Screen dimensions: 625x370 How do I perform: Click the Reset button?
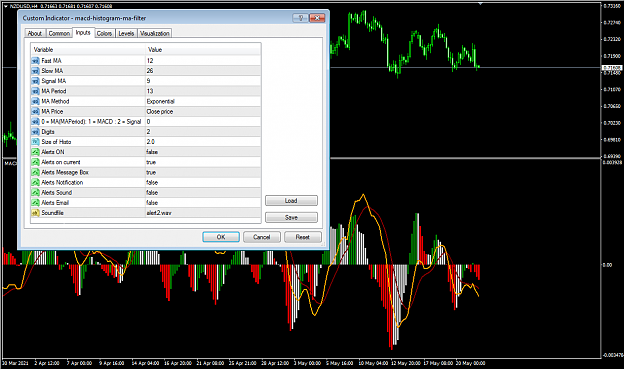[x=303, y=237]
